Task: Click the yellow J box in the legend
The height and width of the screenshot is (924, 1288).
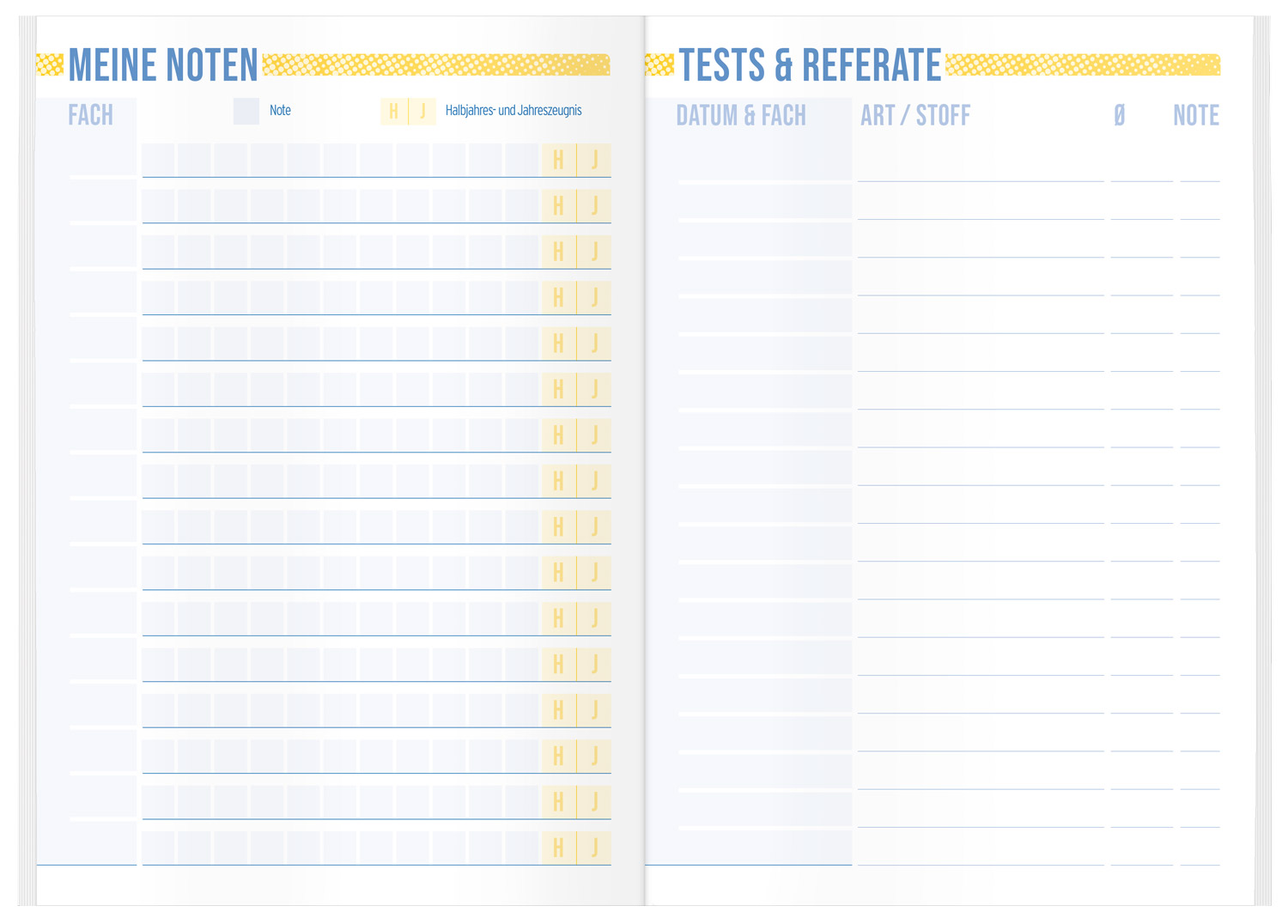Action: tap(422, 111)
